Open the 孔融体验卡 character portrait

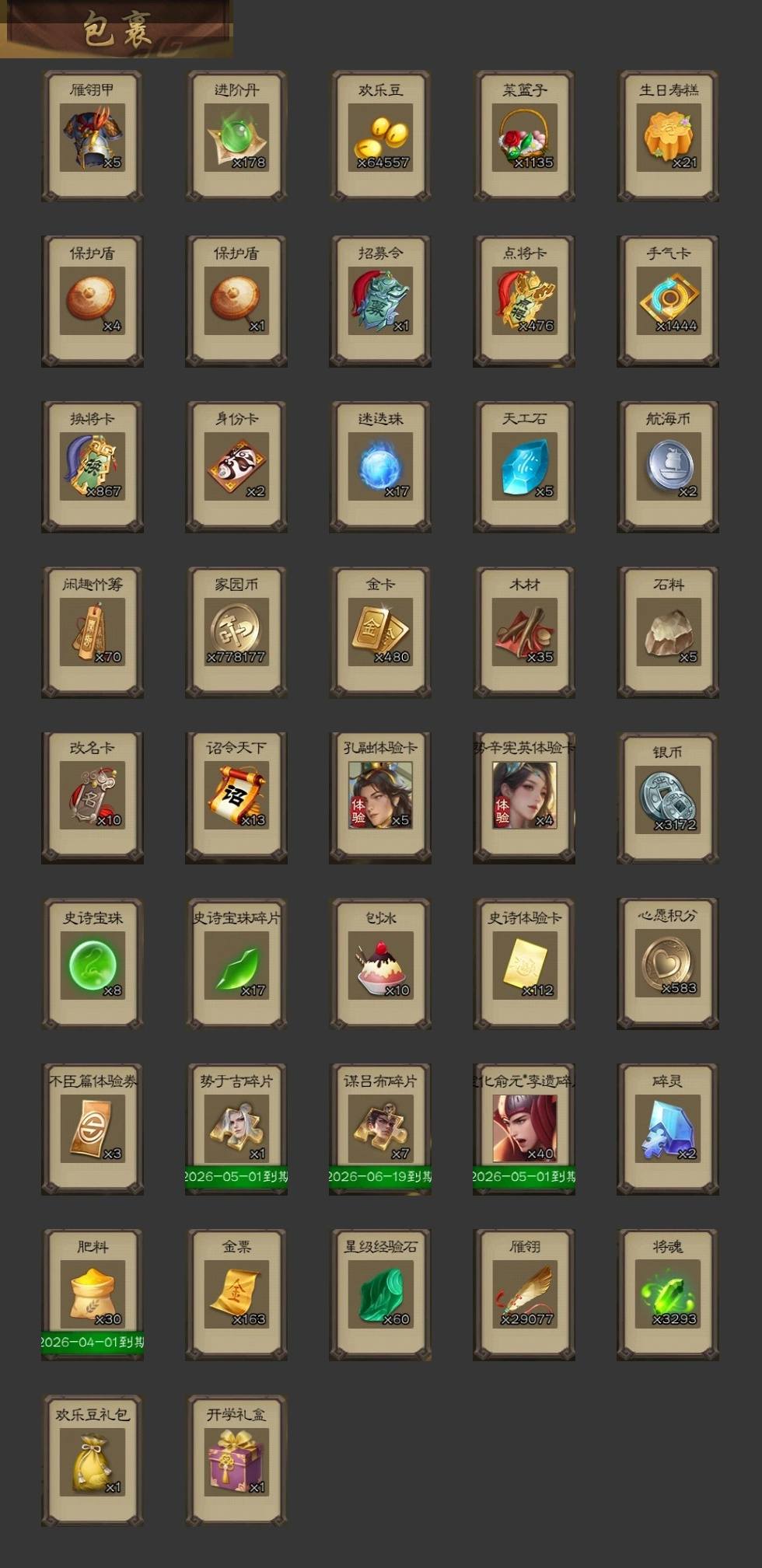pos(380,798)
